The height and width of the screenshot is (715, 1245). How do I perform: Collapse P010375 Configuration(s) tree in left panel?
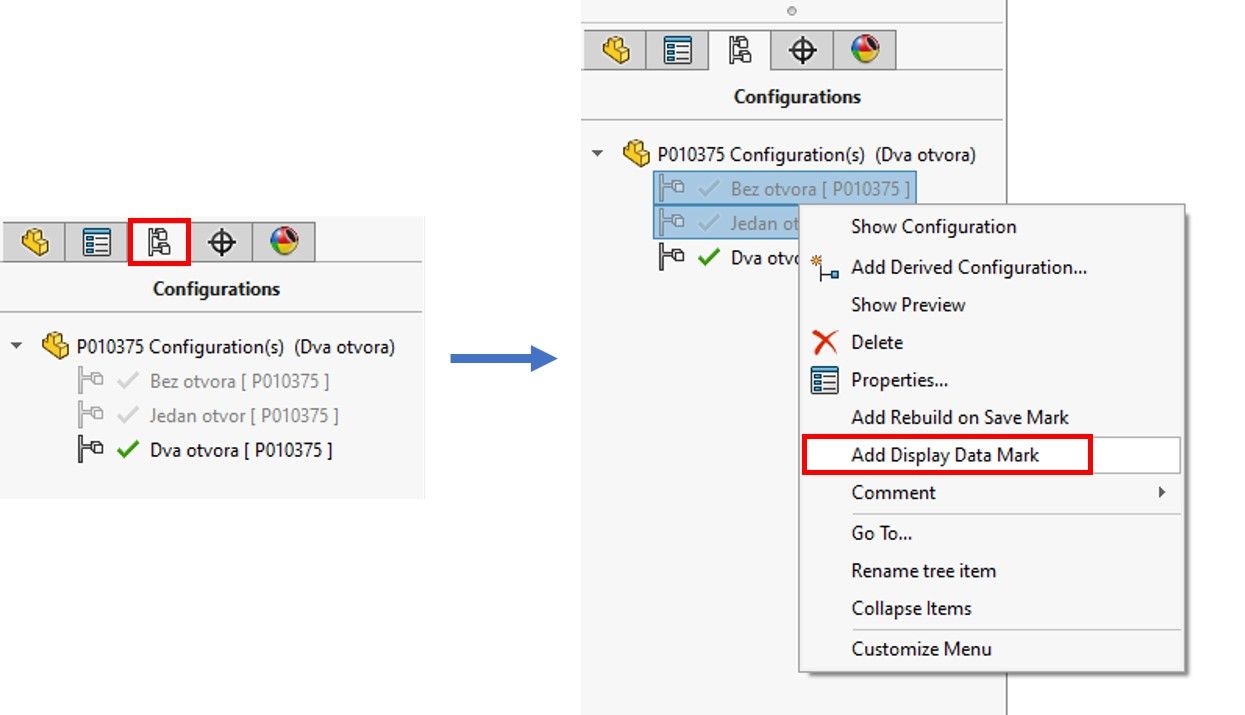point(17,347)
